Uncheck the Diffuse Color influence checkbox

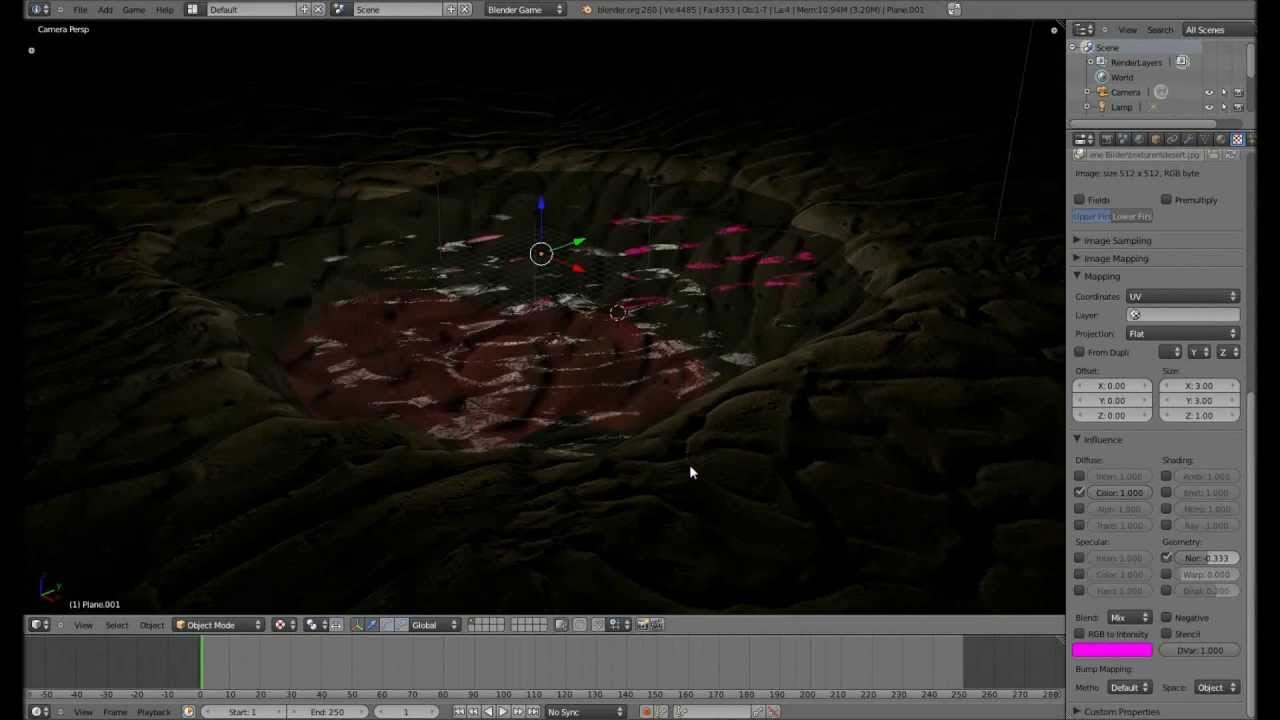click(1079, 493)
